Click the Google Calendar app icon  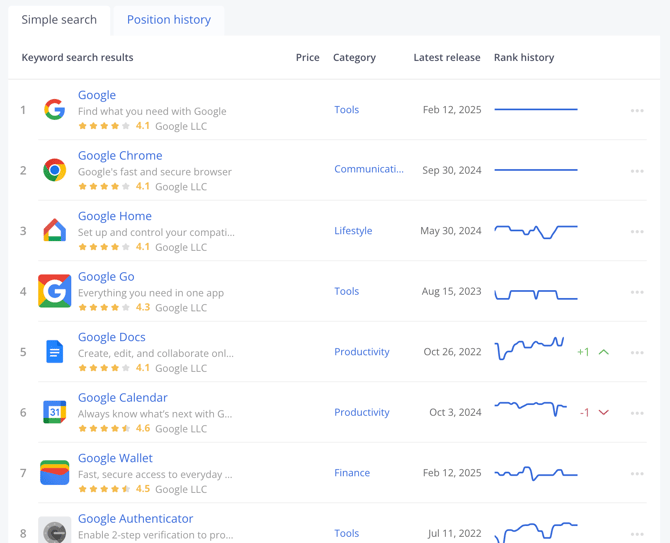(x=55, y=412)
